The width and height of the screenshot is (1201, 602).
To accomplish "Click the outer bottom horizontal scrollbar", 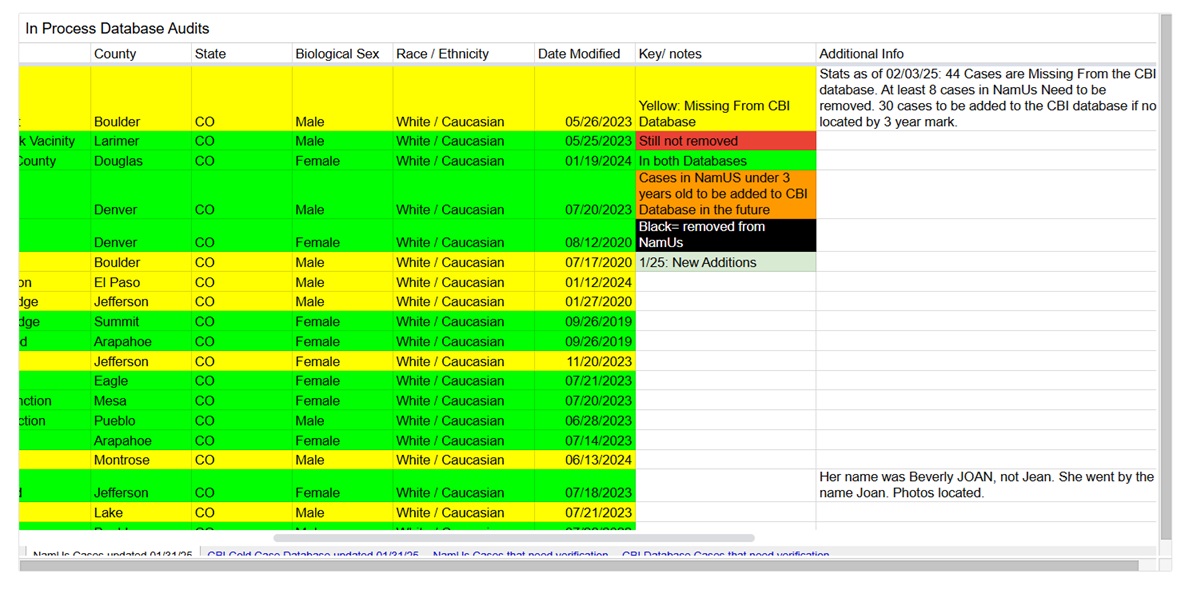I will click(580, 566).
